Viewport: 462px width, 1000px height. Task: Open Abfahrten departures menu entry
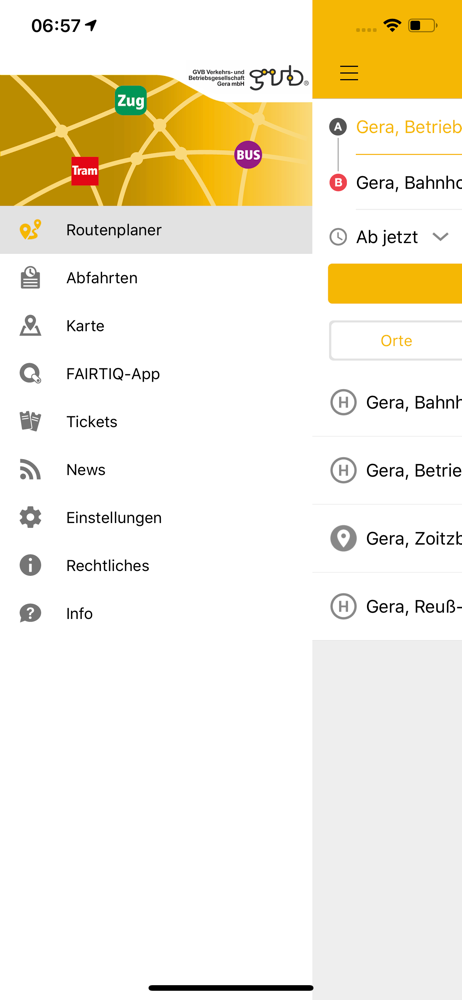[156, 278]
